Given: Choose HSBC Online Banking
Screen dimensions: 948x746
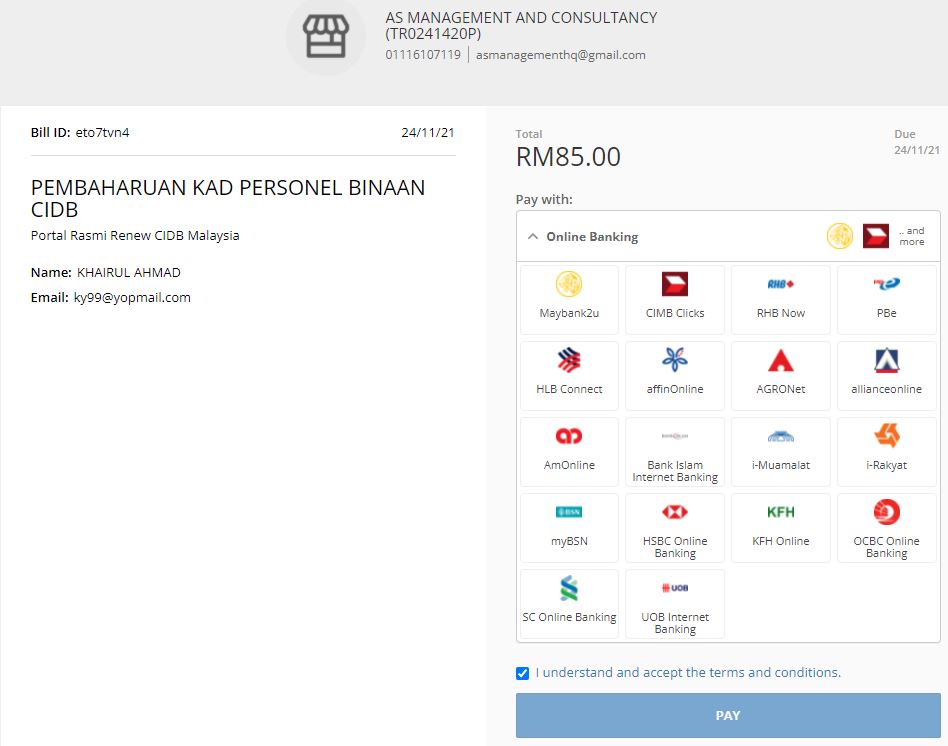Looking at the screenshot, I should coord(675,528).
